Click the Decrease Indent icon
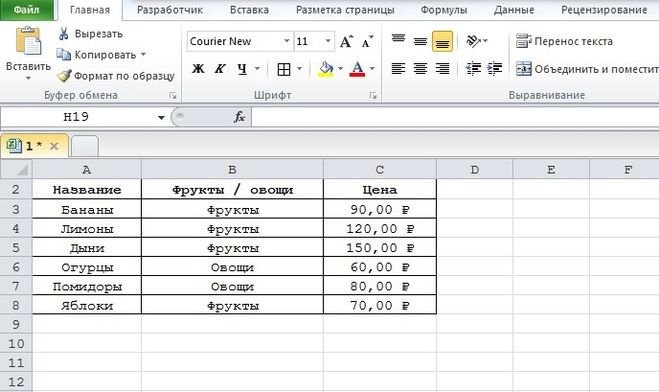 (x=473, y=68)
